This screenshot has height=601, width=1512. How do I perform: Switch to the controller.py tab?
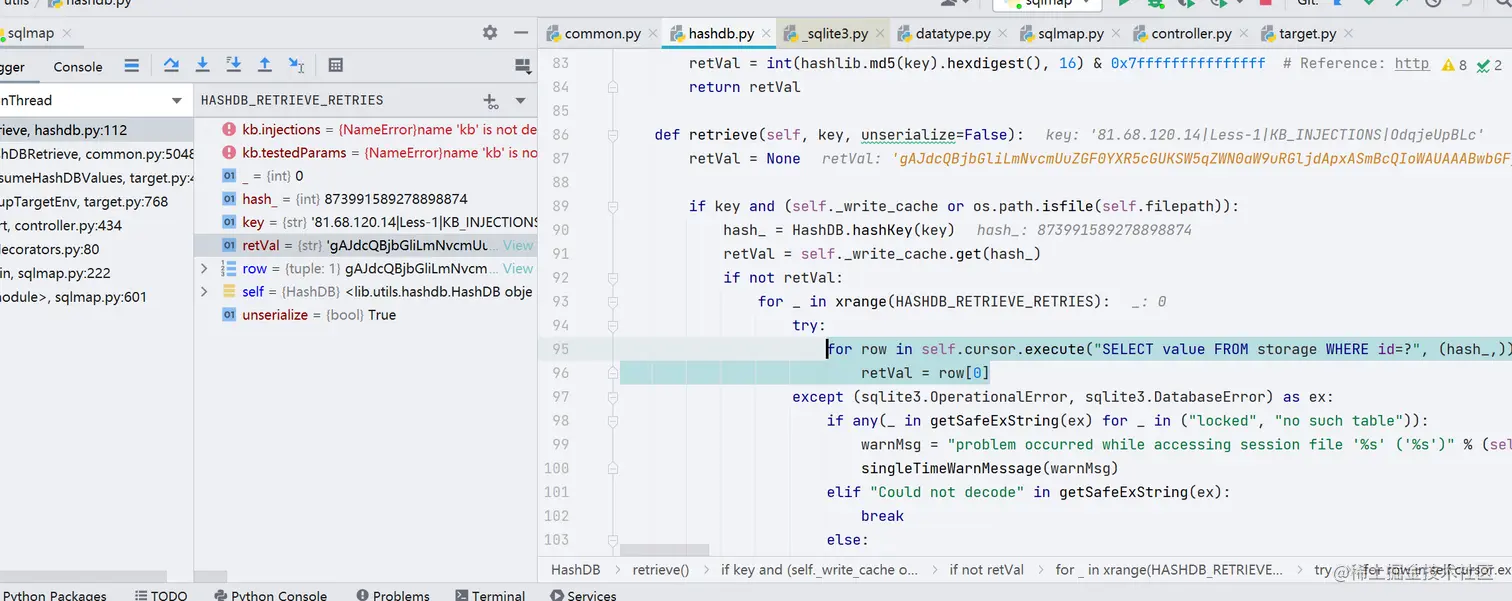[1191, 33]
